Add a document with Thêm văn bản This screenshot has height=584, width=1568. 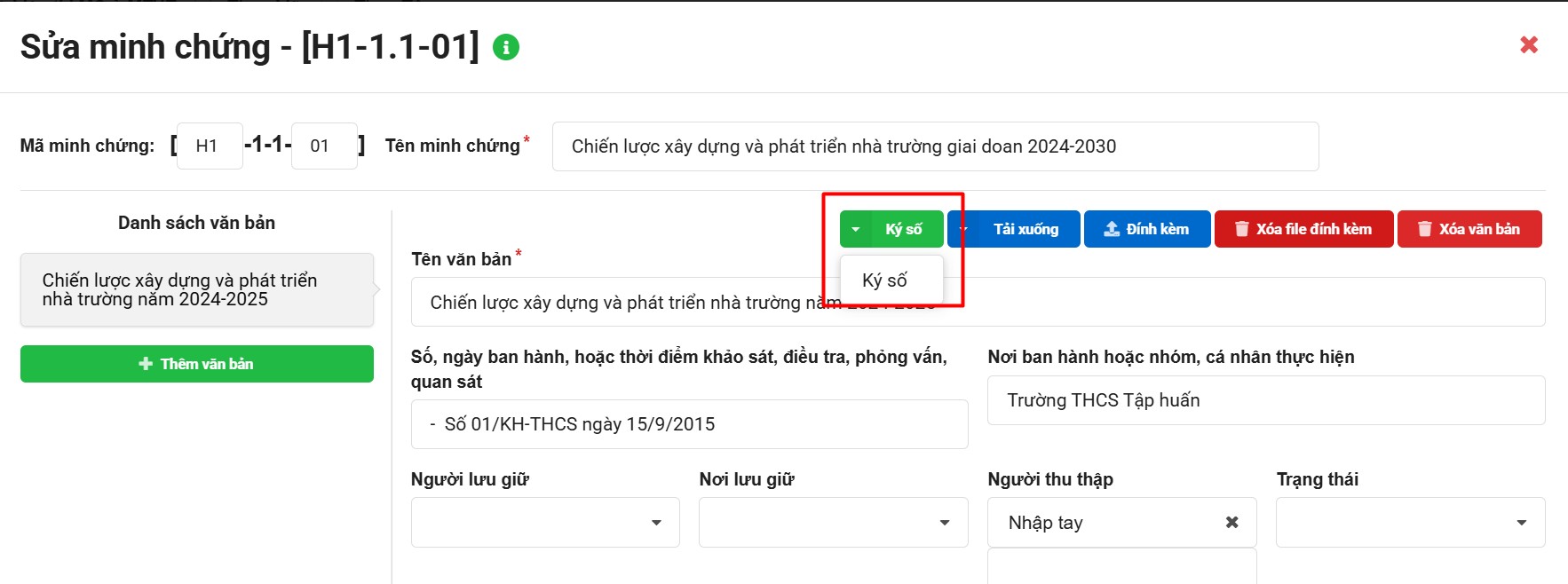196,364
